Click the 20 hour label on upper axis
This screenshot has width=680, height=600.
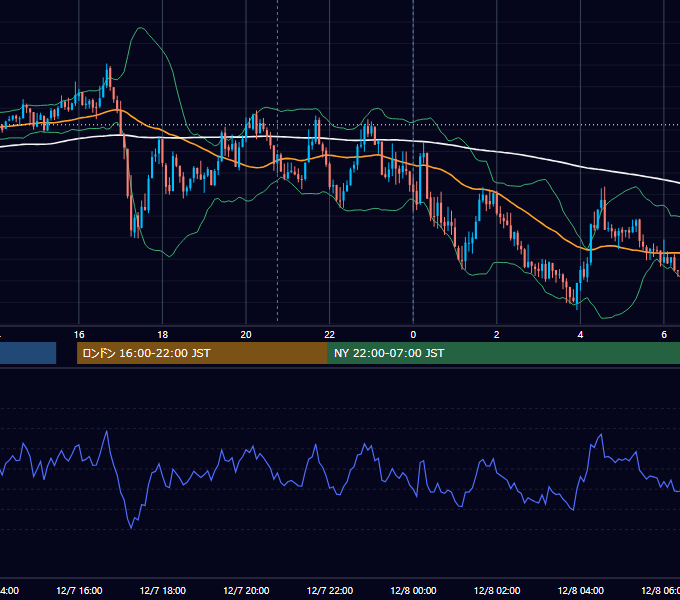pos(246,335)
